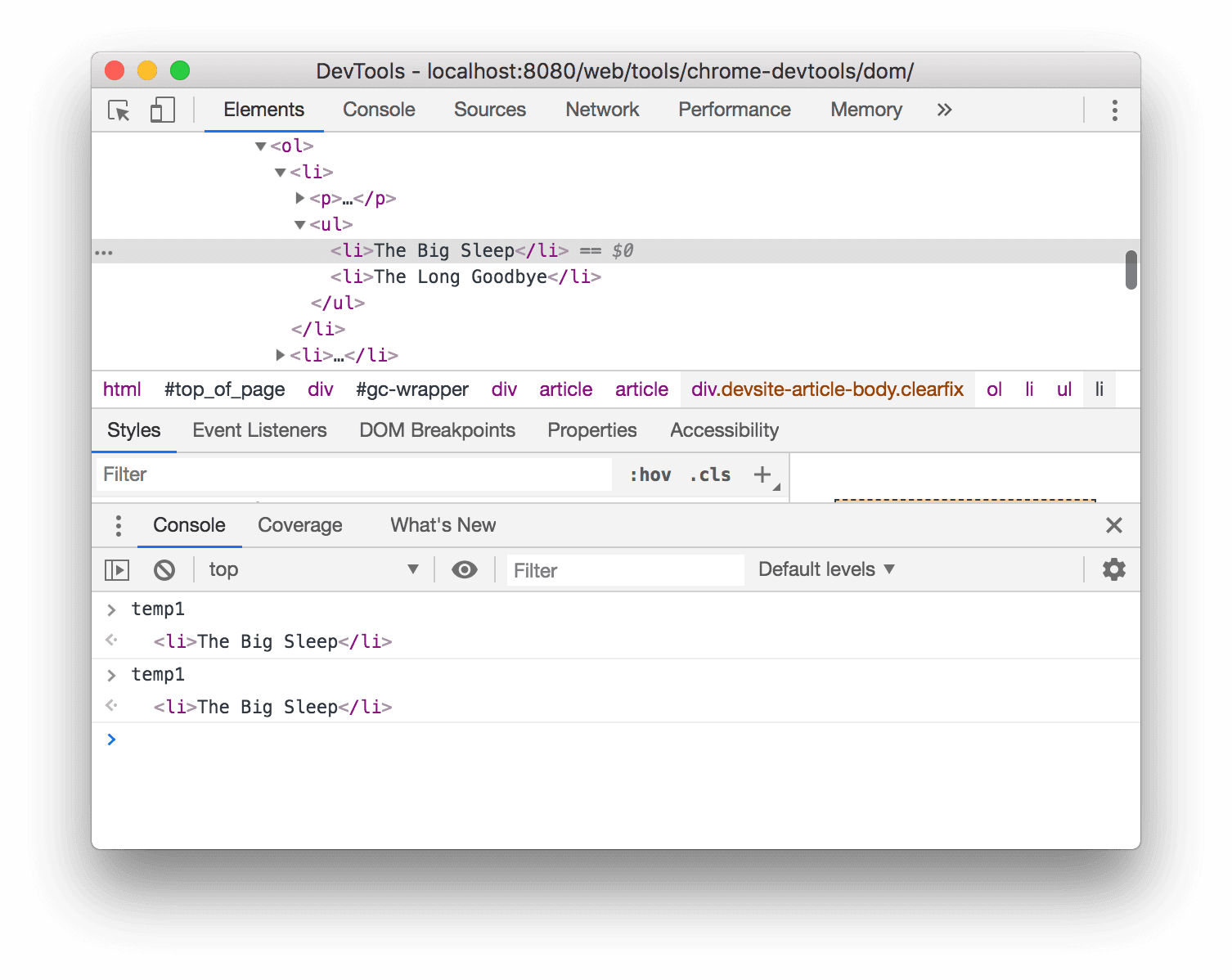This screenshot has width=1232, height=980.
Task: Close the console drawer
Action: (1114, 525)
